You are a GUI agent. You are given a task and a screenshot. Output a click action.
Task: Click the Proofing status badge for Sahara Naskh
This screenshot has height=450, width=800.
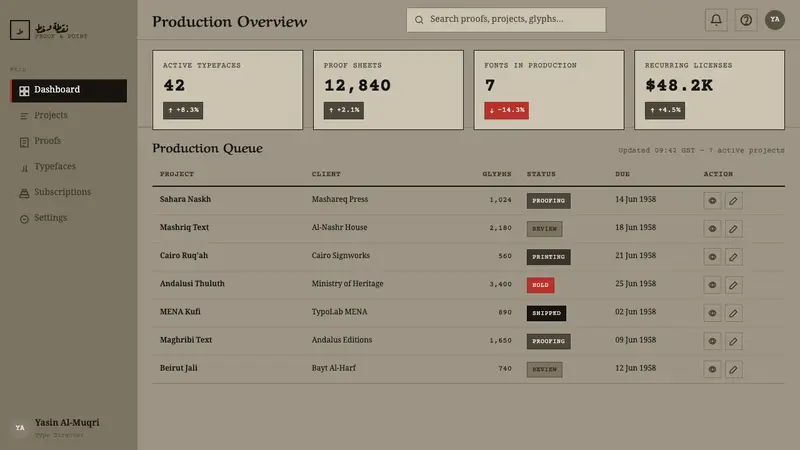click(548, 201)
